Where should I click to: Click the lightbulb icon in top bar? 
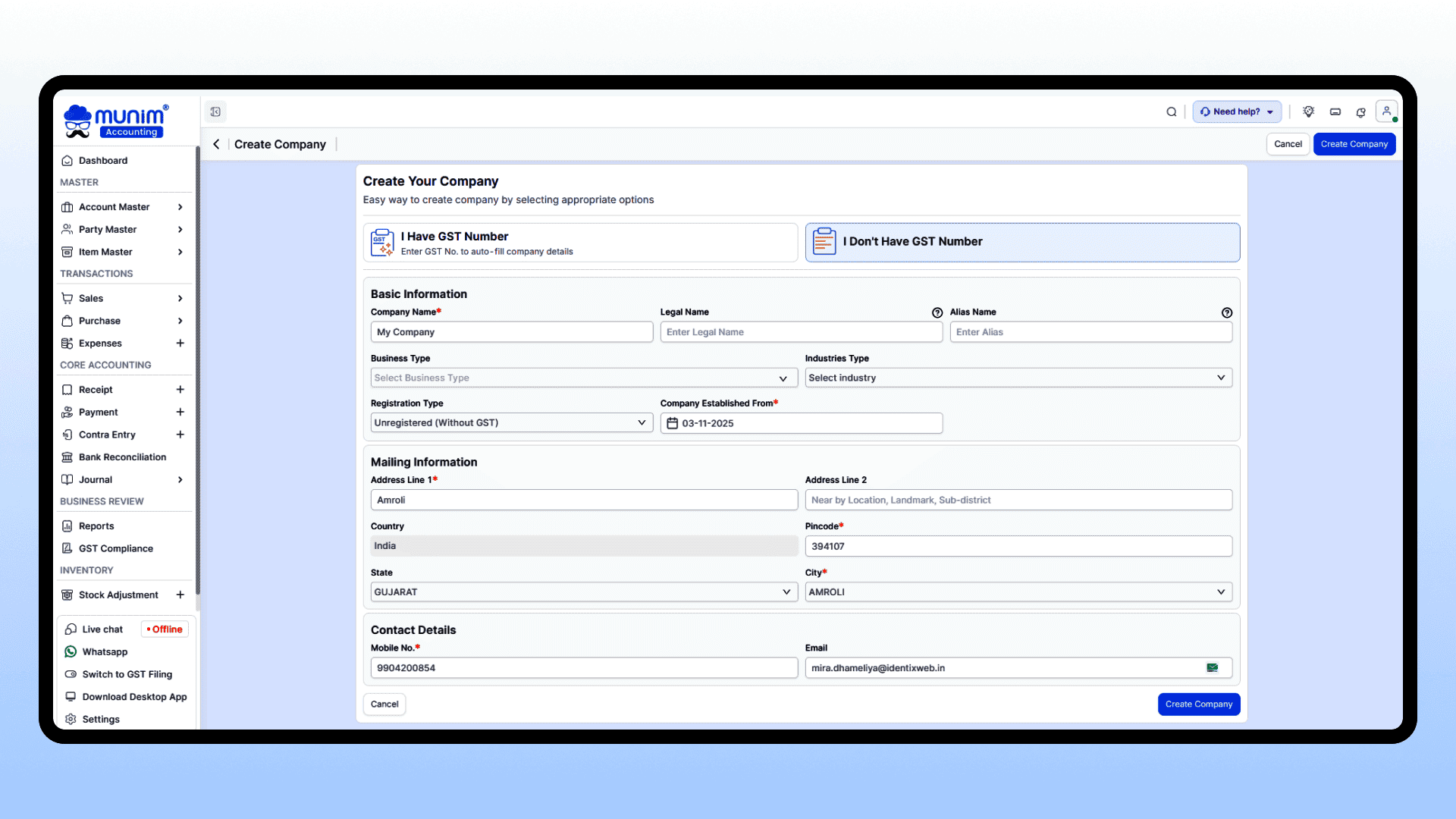point(1308,112)
